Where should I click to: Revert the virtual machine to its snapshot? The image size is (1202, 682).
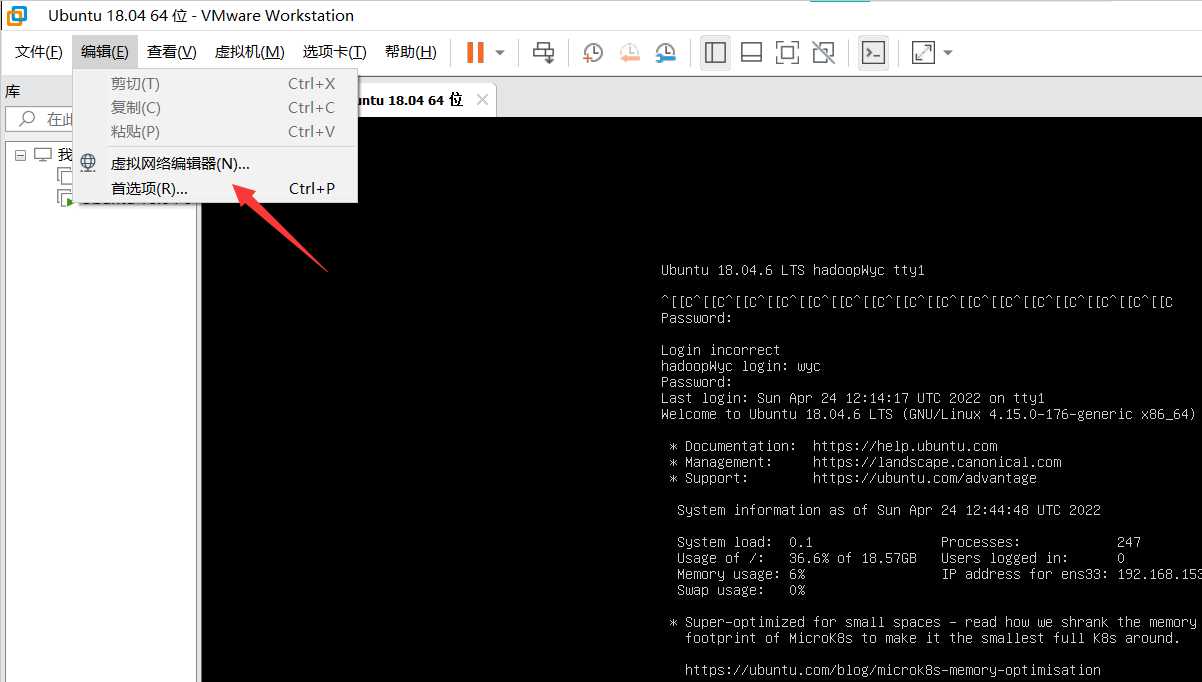[629, 52]
